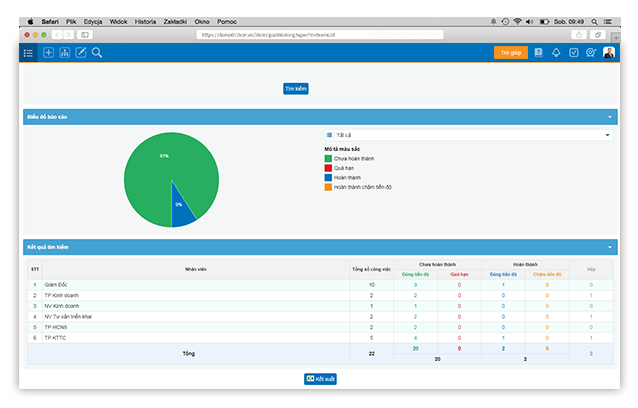Viewport: 638px width, 408px height.
Task: Open the user avatar profile
Action: pos(608,53)
